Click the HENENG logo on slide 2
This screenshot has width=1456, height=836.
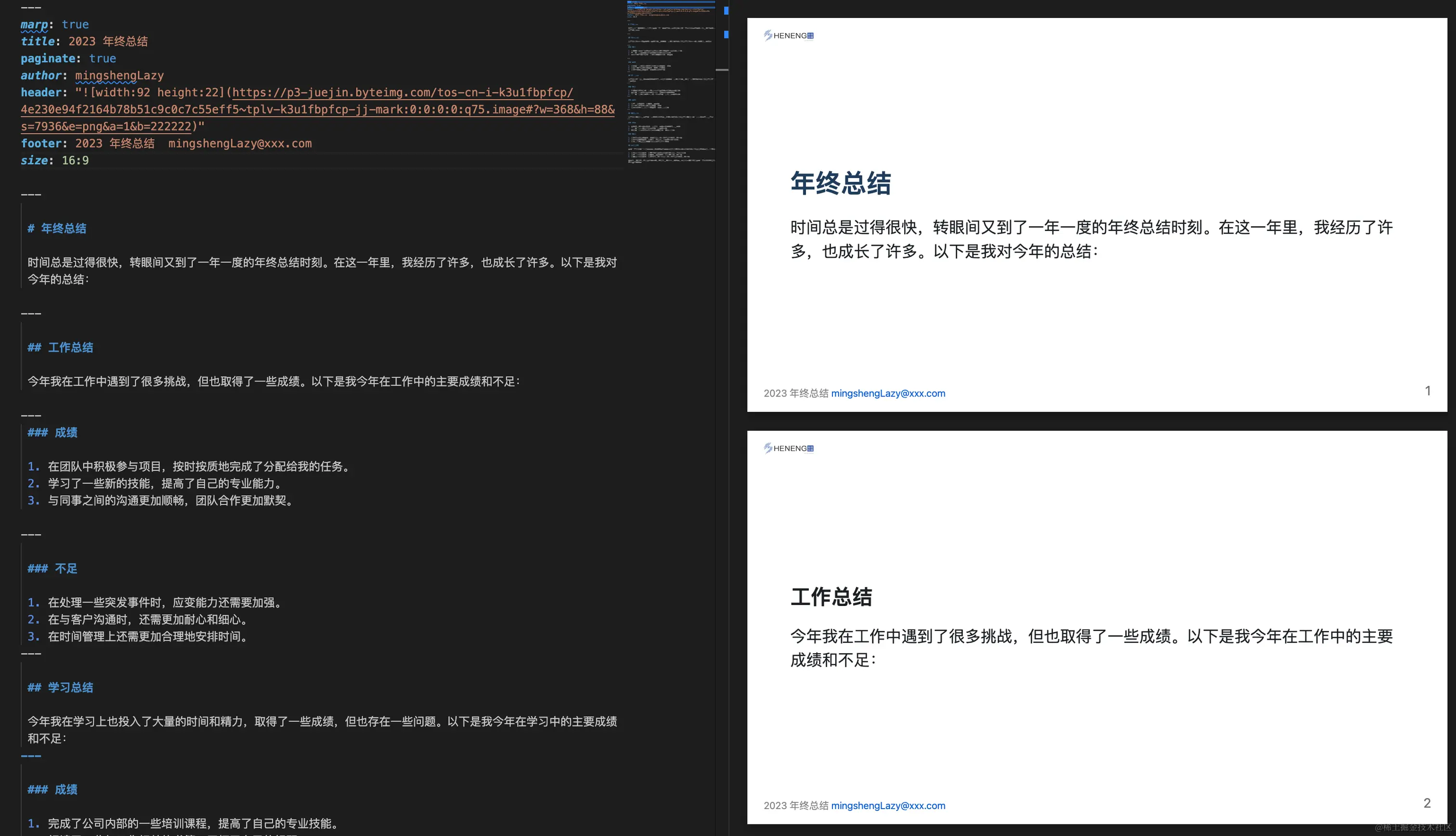(789, 449)
